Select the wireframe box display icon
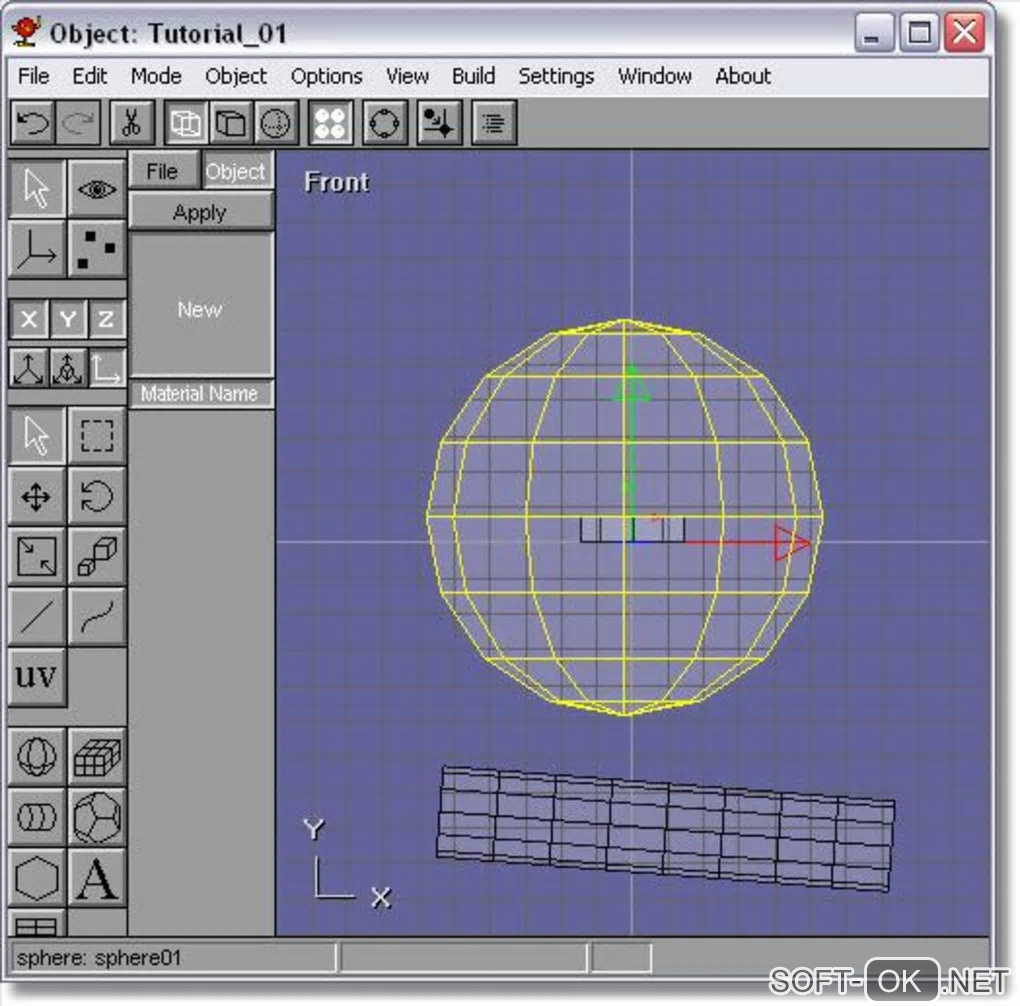The image size is (1020, 1006). [186, 122]
